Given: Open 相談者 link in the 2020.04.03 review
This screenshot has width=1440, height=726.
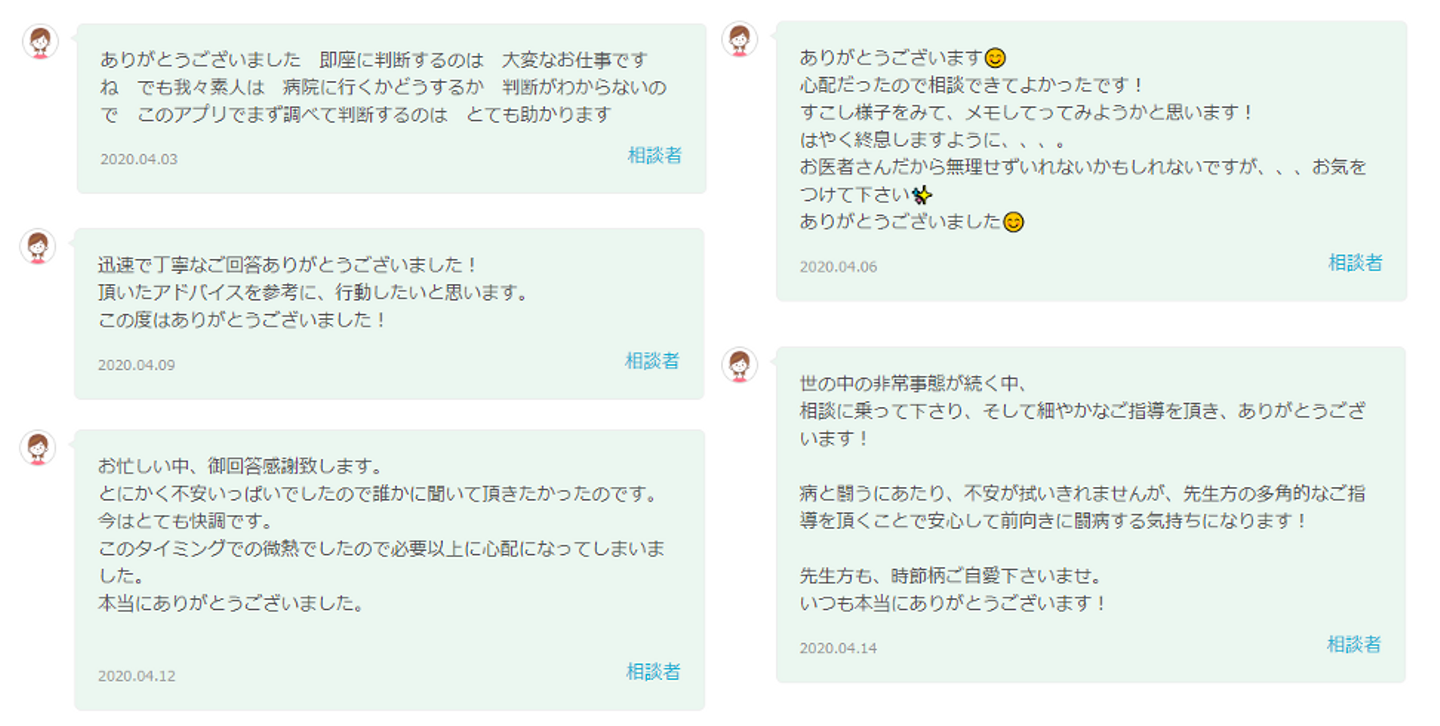Looking at the screenshot, I should (654, 155).
